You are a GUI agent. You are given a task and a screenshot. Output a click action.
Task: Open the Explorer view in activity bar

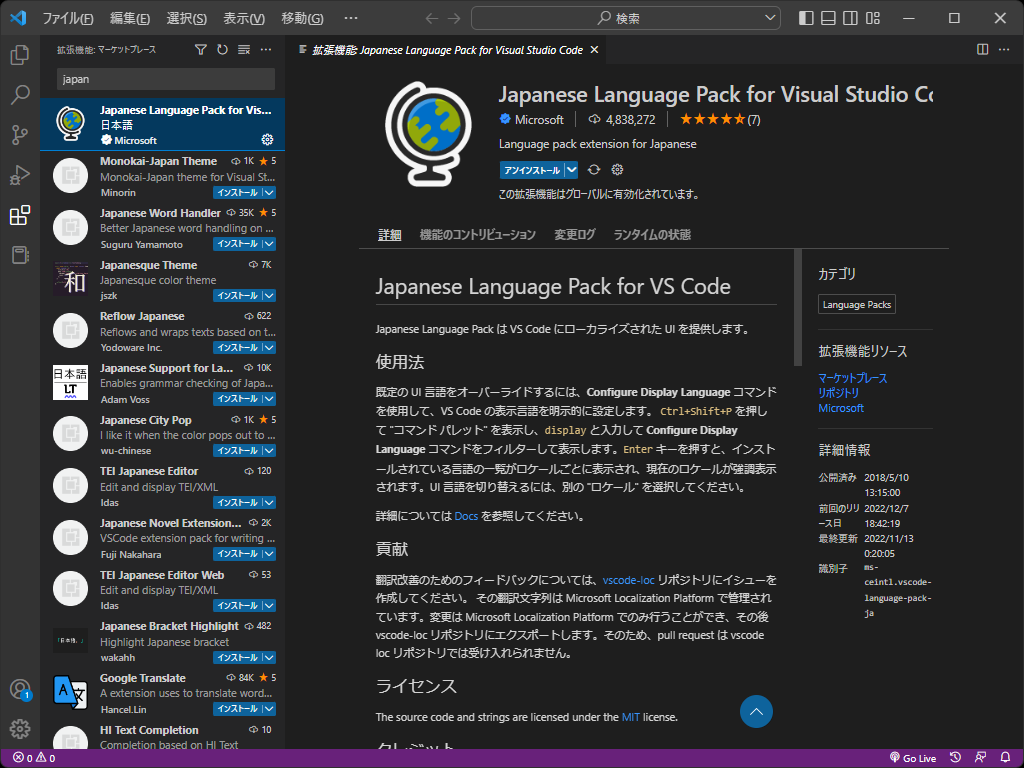(20, 55)
